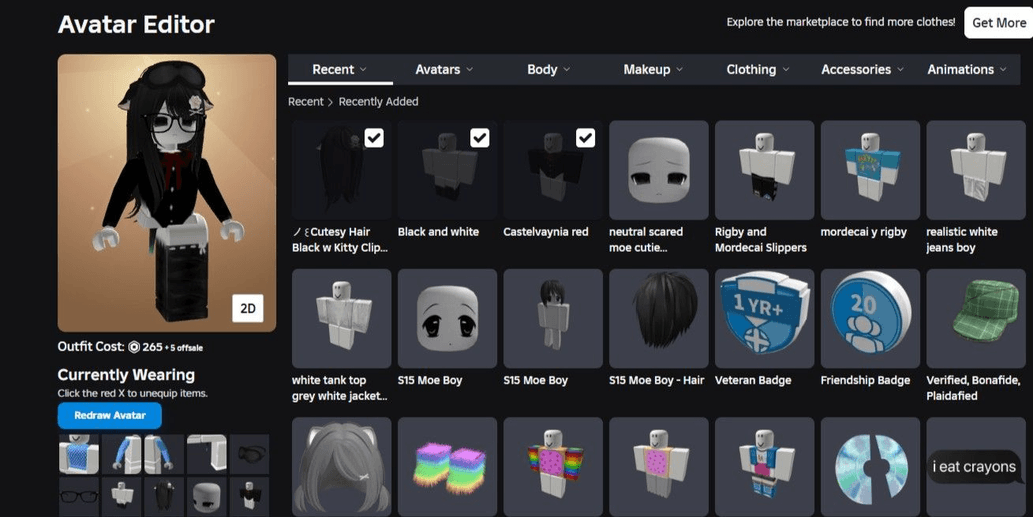Select the mordecai y rigby shirt

point(870,170)
